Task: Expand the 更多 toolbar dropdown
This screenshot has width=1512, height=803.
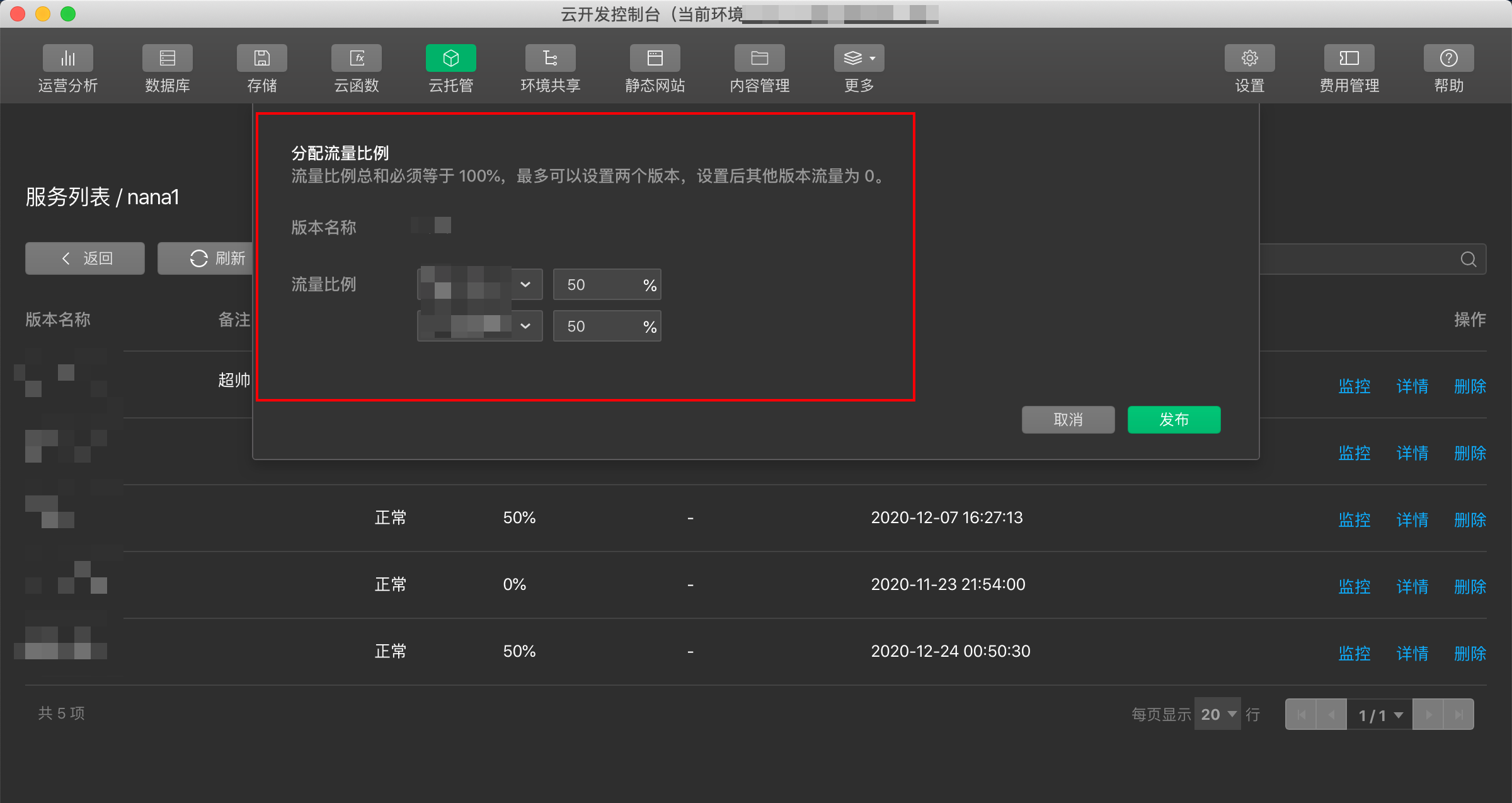Action: tap(859, 59)
